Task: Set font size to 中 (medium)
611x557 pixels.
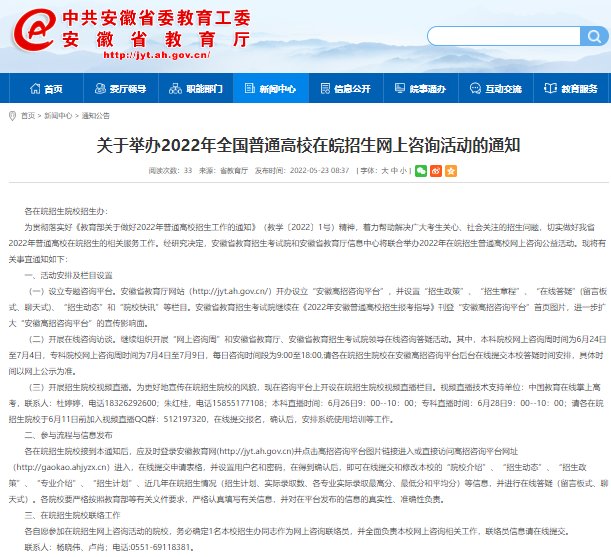Action: tap(393, 171)
